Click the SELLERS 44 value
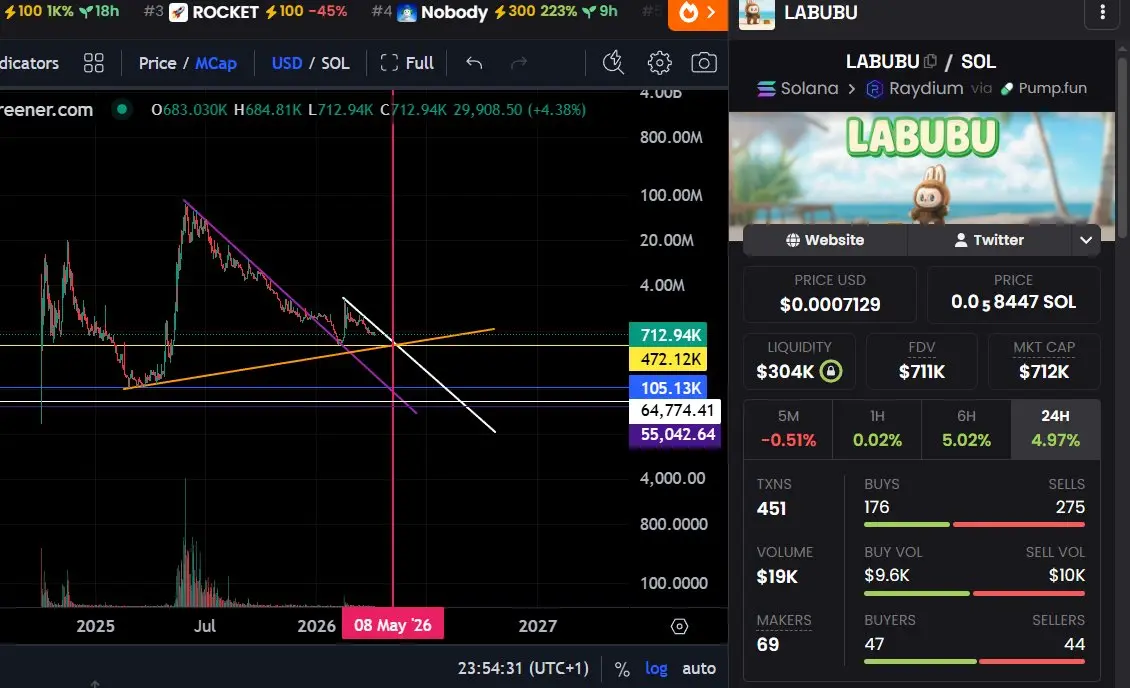Image resolution: width=1130 pixels, height=688 pixels. pyautogui.click(x=1075, y=644)
